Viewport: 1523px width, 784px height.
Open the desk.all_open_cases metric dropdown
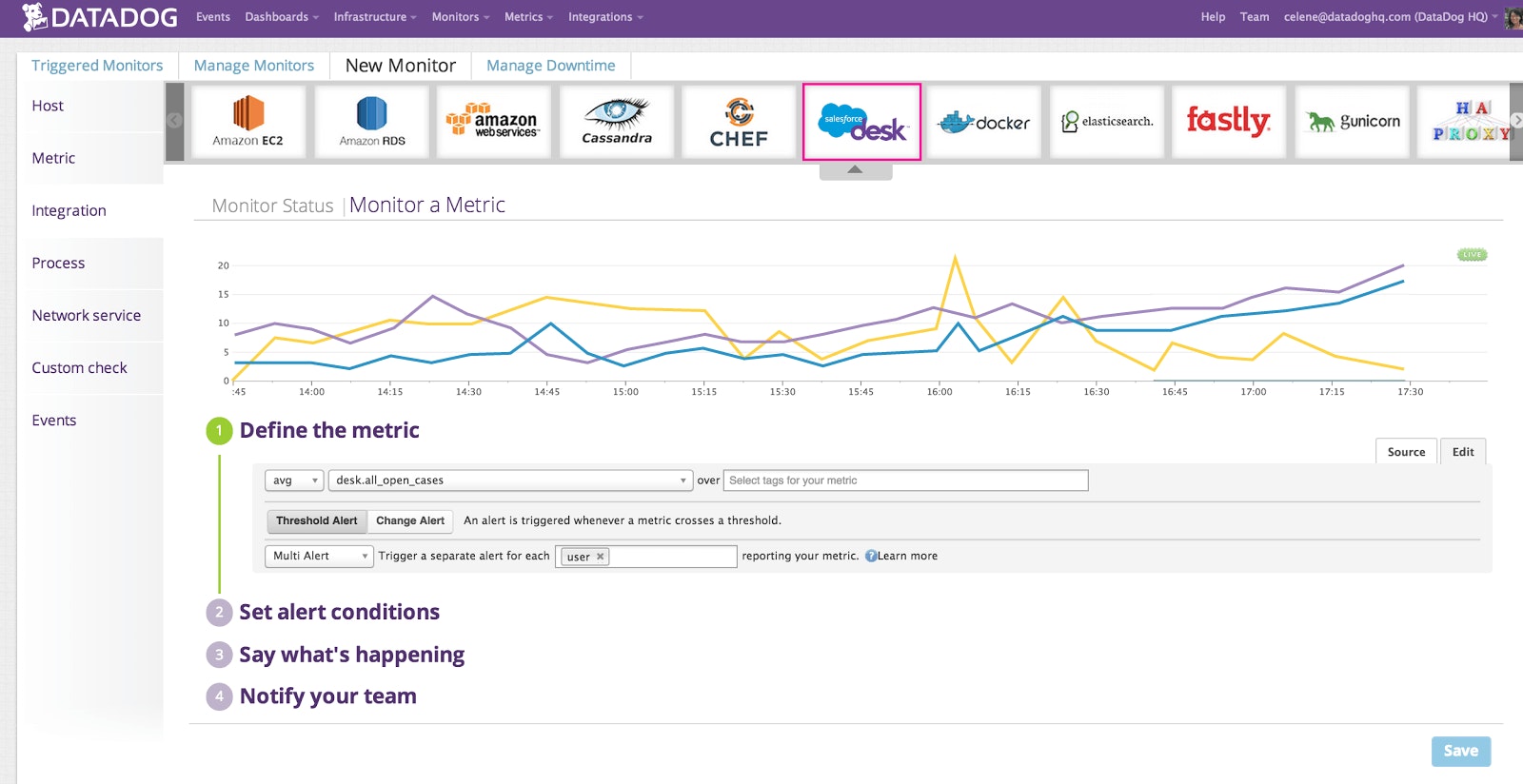pos(509,480)
